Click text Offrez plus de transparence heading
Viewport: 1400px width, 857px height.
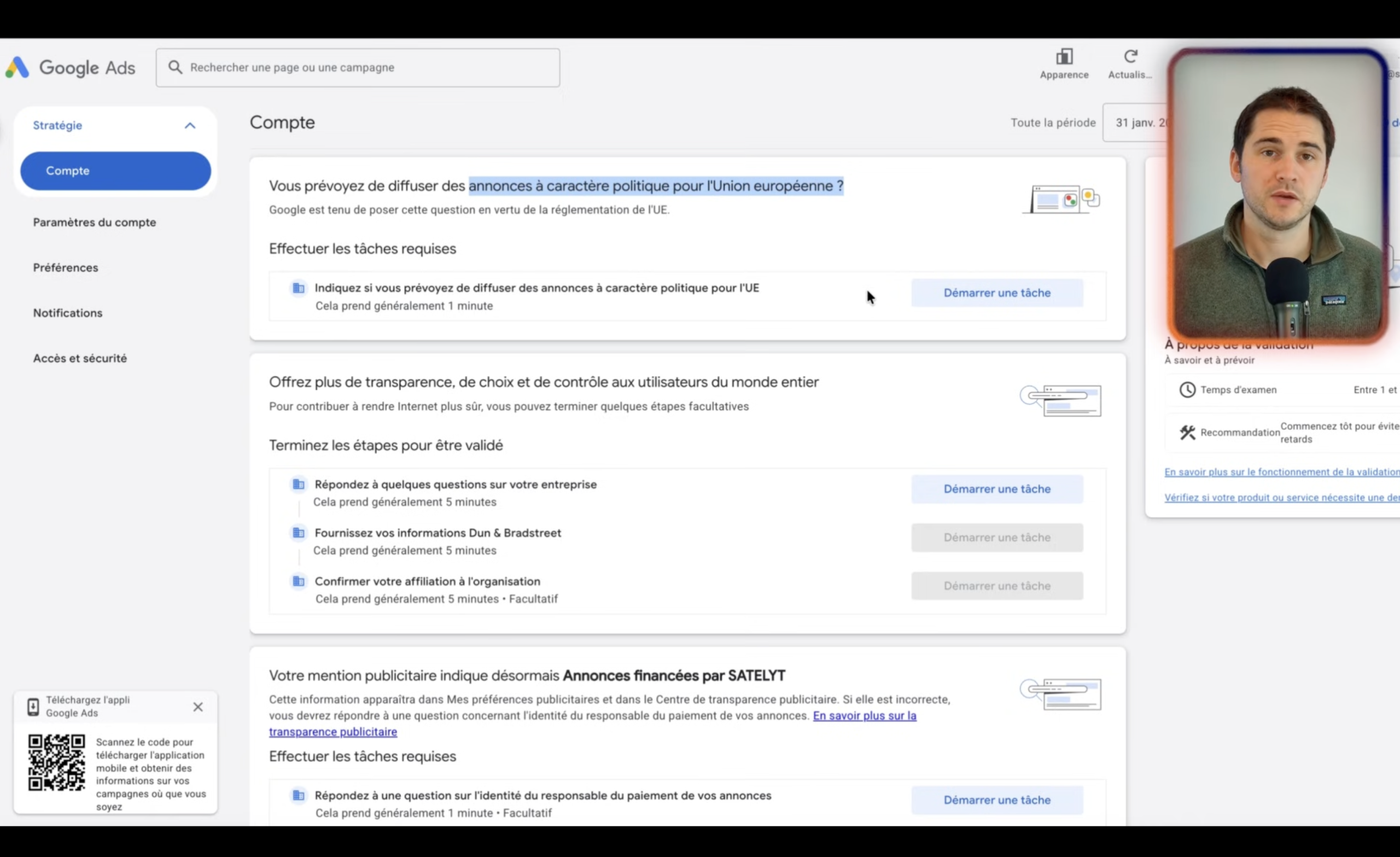pyautogui.click(x=544, y=382)
